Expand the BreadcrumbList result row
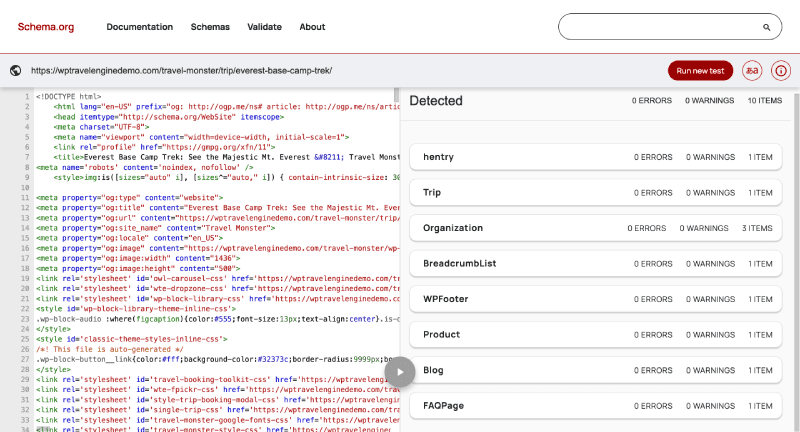The width and height of the screenshot is (800, 432). [x=595, y=264]
